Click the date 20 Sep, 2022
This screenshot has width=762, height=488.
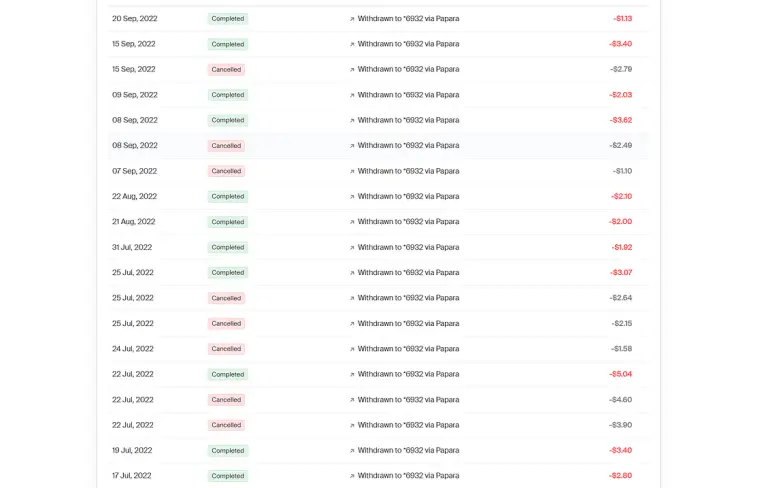pyautogui.click(x=135, y=18)
